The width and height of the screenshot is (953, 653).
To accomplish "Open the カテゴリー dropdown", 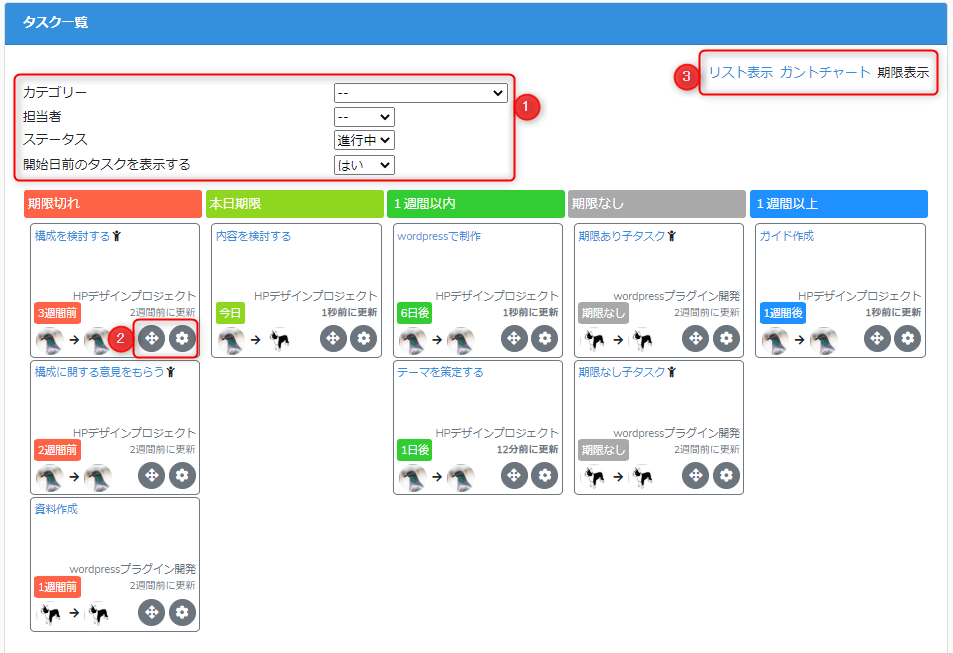I will tap(421, 93).
